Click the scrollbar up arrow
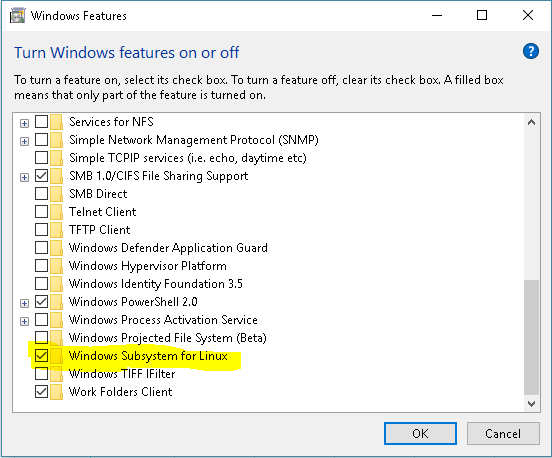 pos(532,123)
